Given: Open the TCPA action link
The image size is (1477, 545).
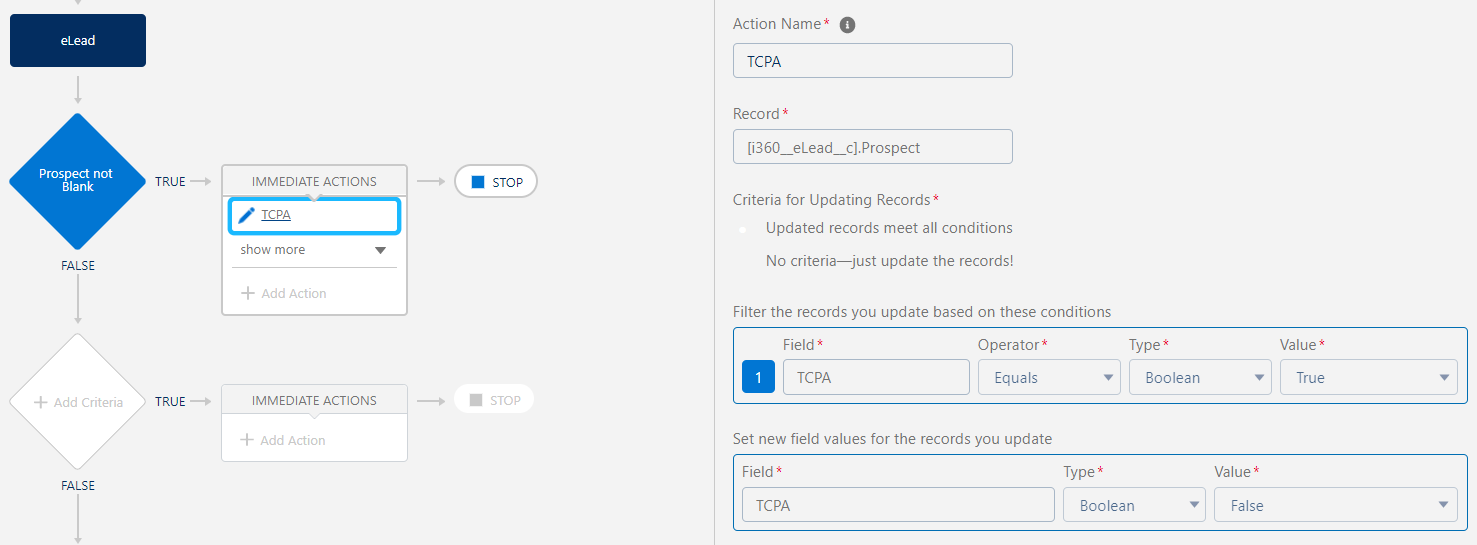Looking at the screenshot, I should (276, 215).
